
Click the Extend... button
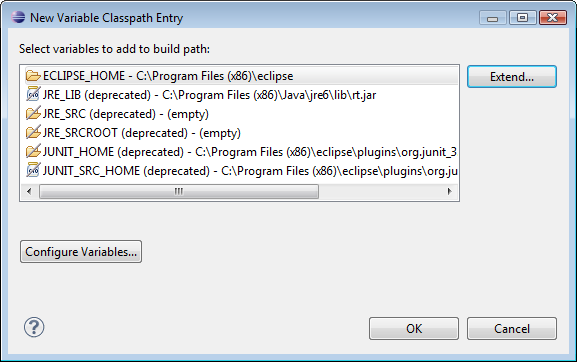(x=512, y=77)
